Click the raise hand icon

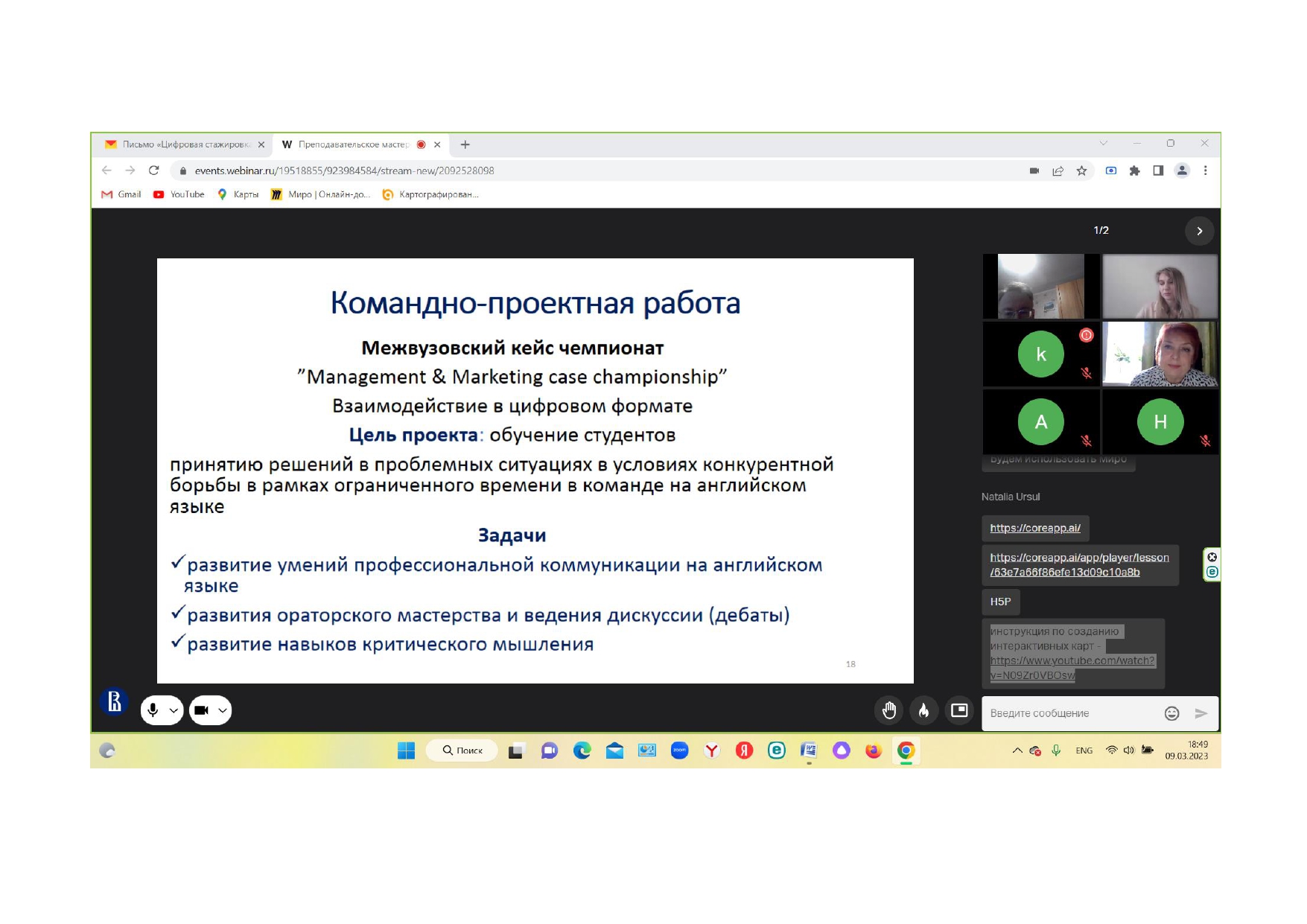889,710
